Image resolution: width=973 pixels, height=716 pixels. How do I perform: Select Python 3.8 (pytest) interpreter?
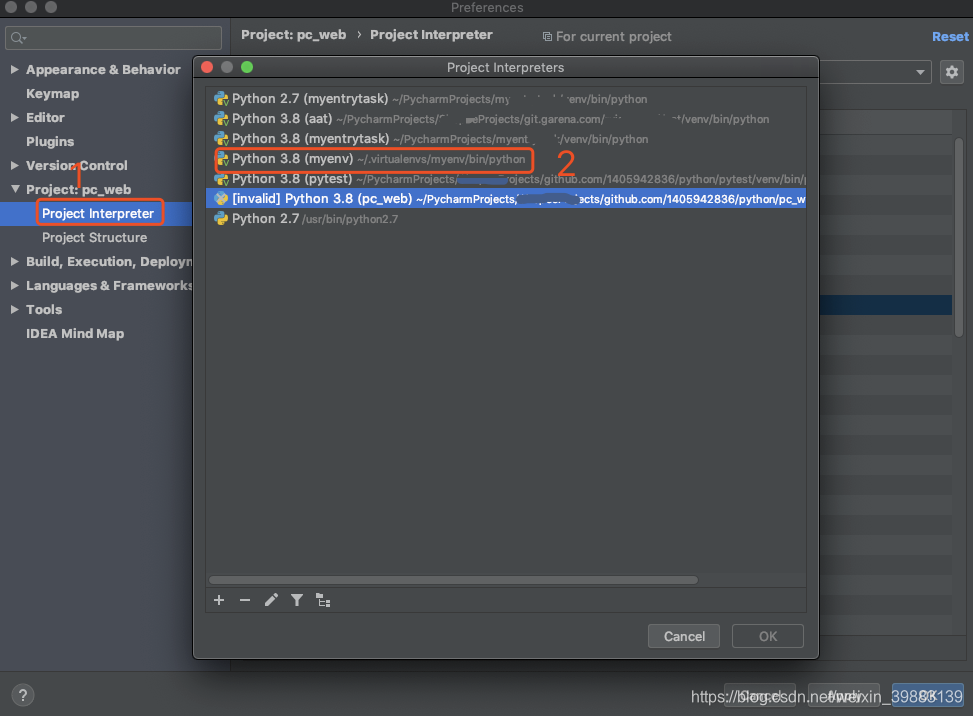[506, 179]
